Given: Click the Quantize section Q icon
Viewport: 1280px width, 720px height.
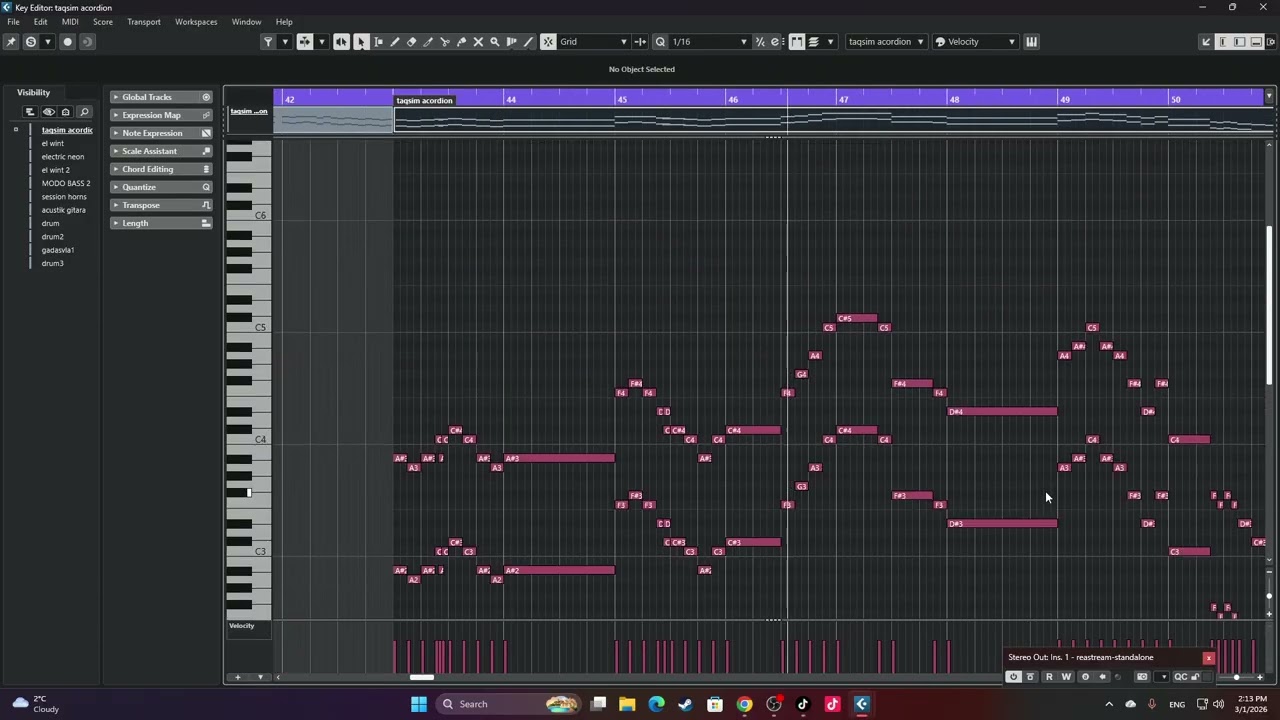Looking at the screenshot, I should tap(206, 187).
